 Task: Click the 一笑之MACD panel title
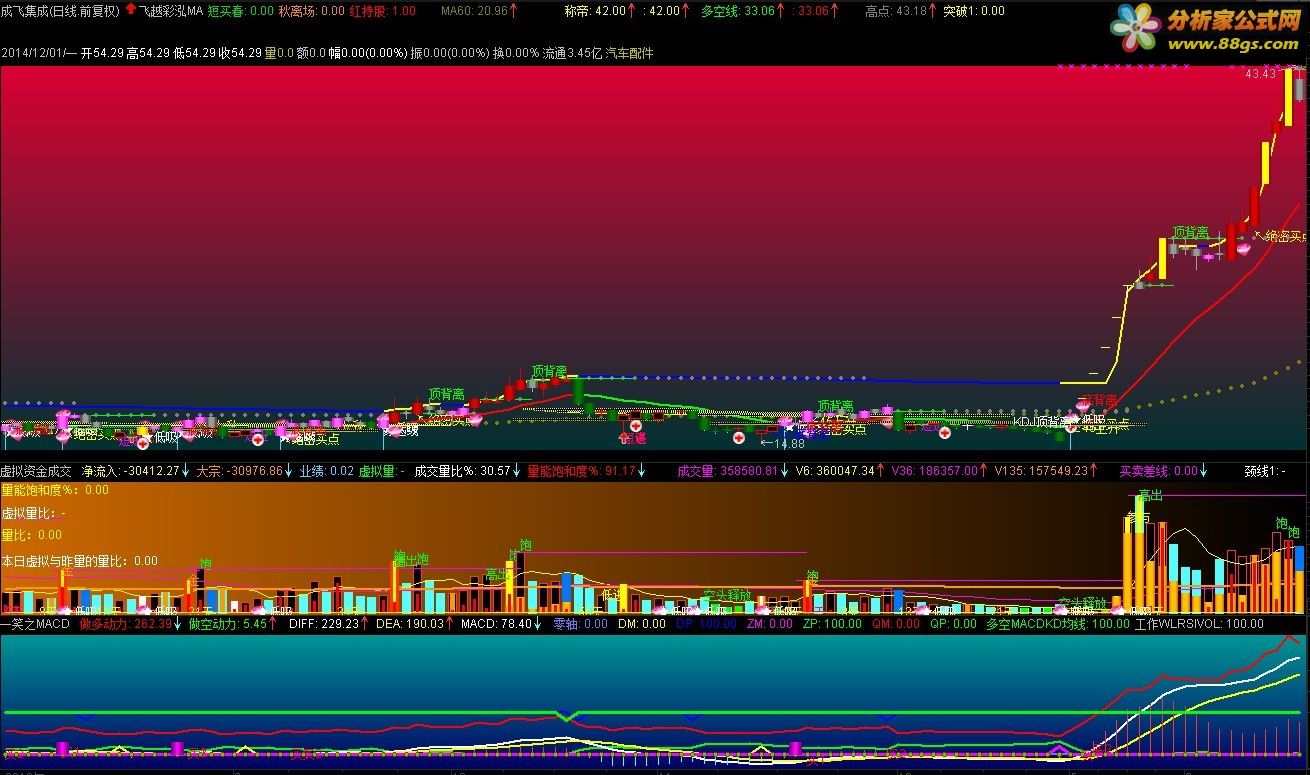click(x=35, y=624)
